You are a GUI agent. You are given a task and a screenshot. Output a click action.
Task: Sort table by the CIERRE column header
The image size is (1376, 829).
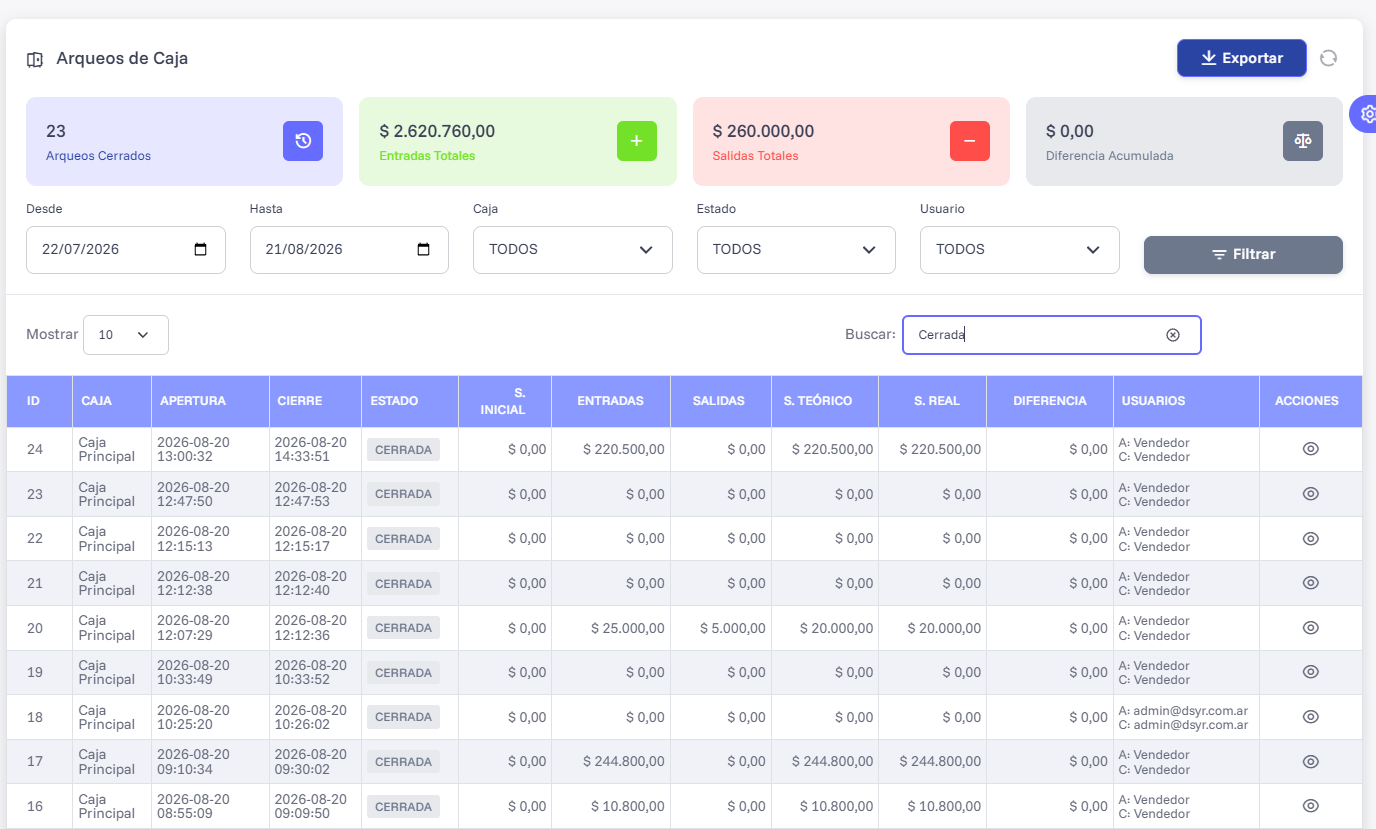click(315, 401)
